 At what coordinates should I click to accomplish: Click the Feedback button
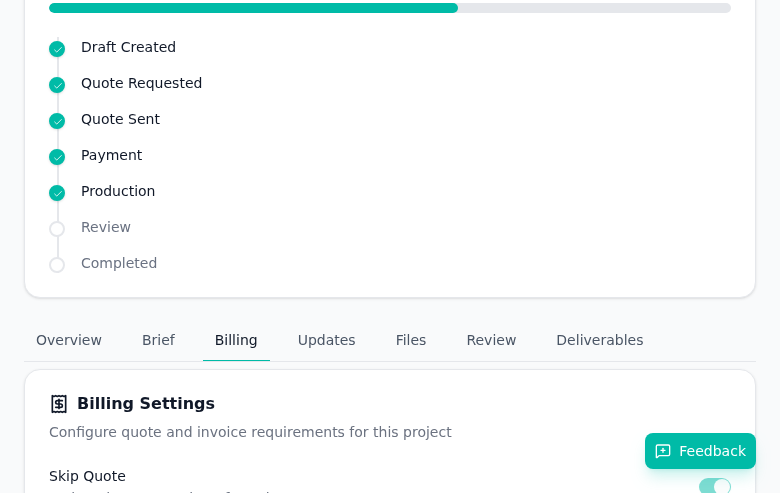click(x=700, y=451)
